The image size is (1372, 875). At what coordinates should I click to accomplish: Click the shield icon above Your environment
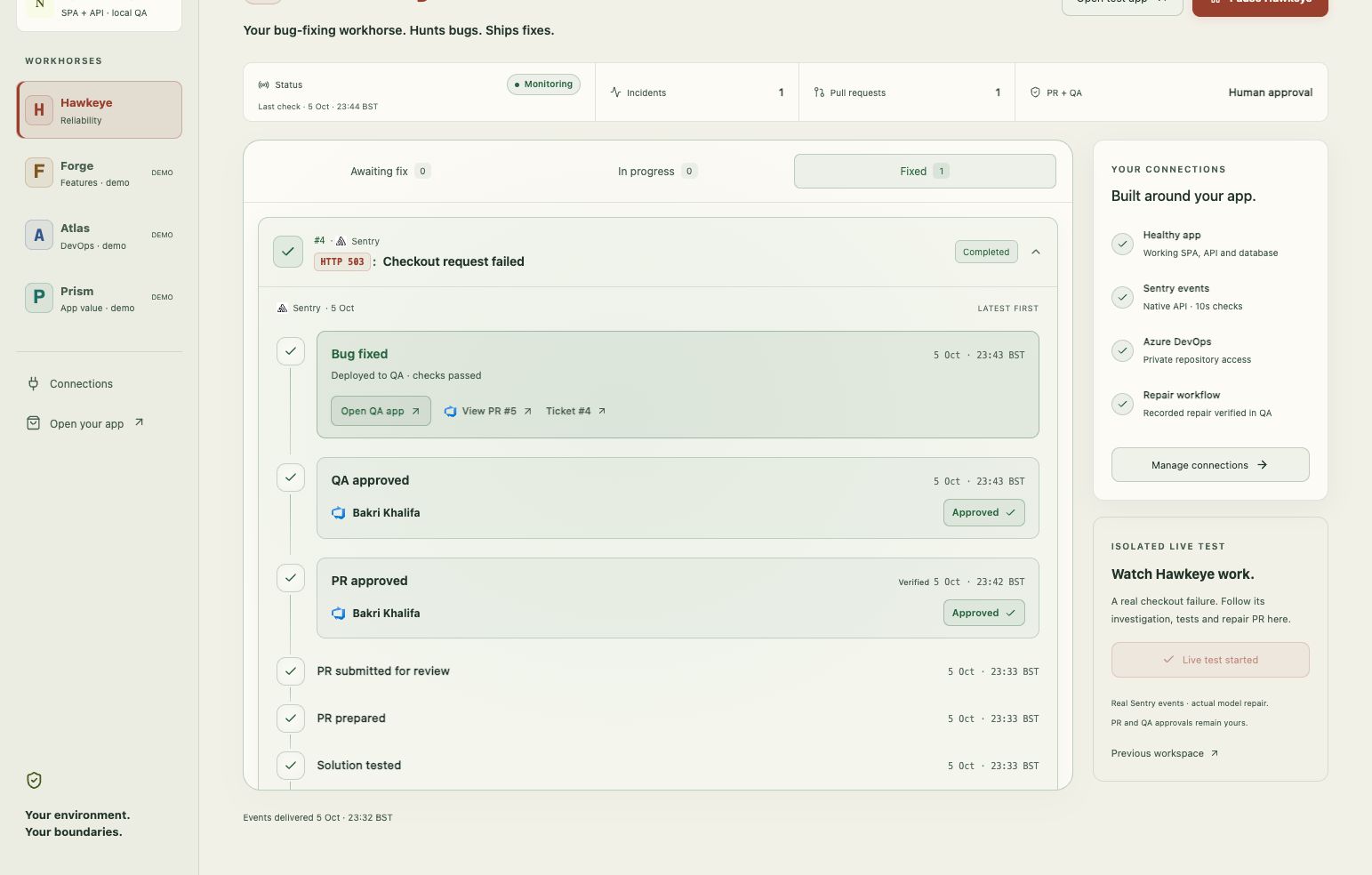click(x=34, y=781)
